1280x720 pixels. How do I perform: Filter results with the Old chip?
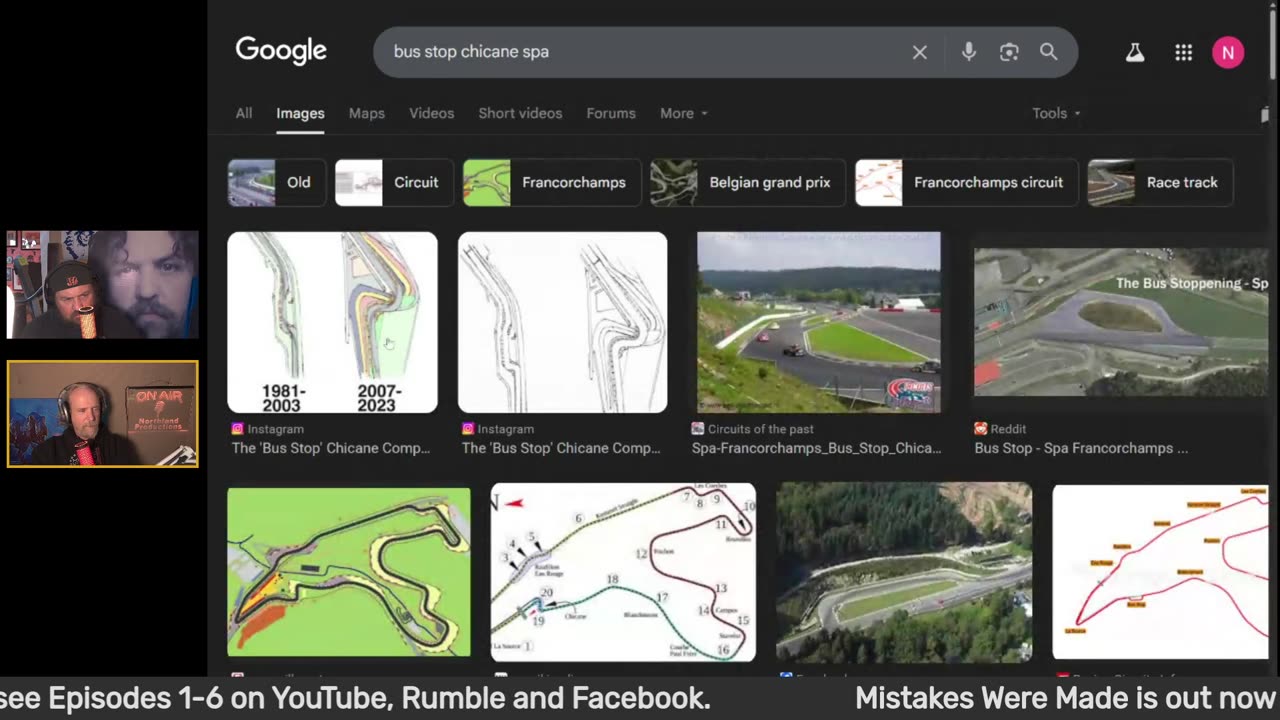coord(276,182)
